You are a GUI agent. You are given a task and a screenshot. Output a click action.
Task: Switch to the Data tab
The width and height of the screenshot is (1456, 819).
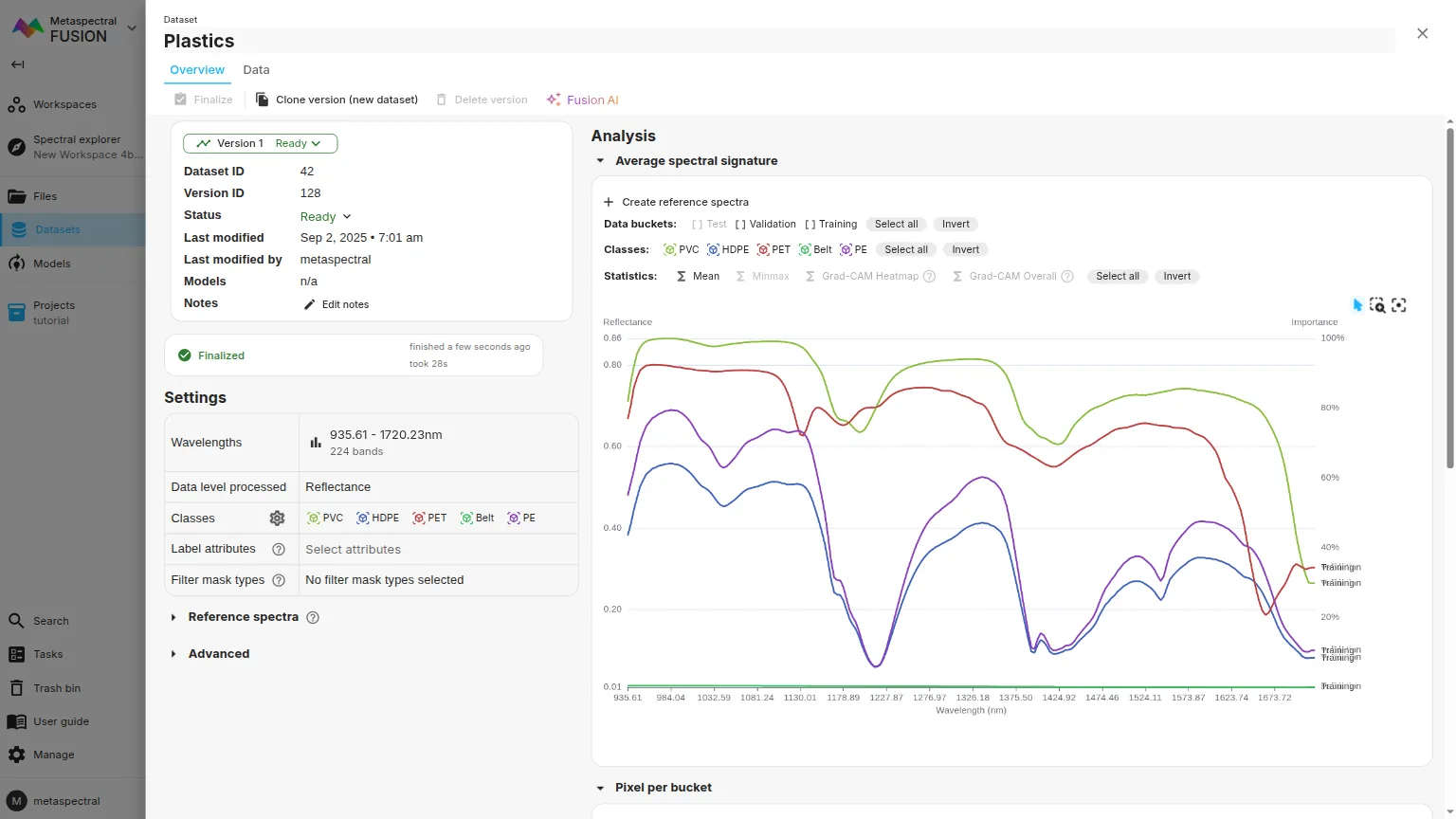256,70
